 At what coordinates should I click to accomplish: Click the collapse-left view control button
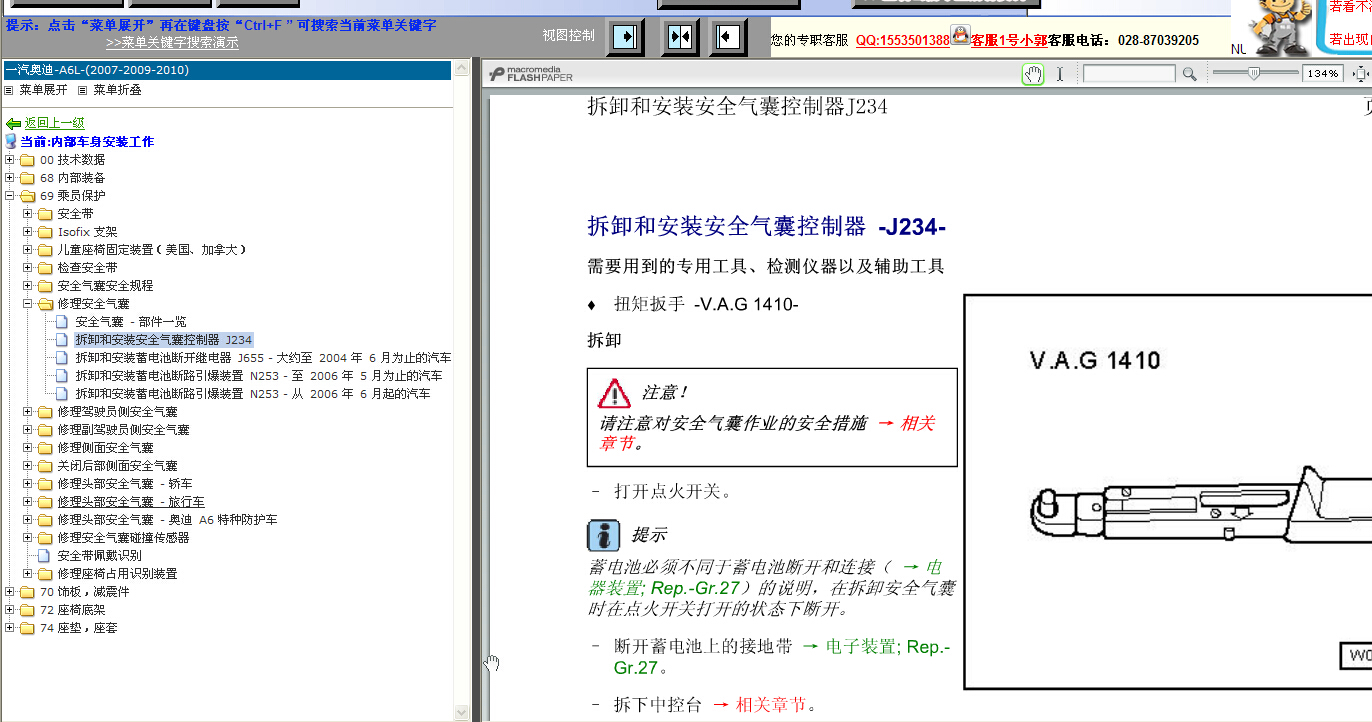[x=729, y=38]
